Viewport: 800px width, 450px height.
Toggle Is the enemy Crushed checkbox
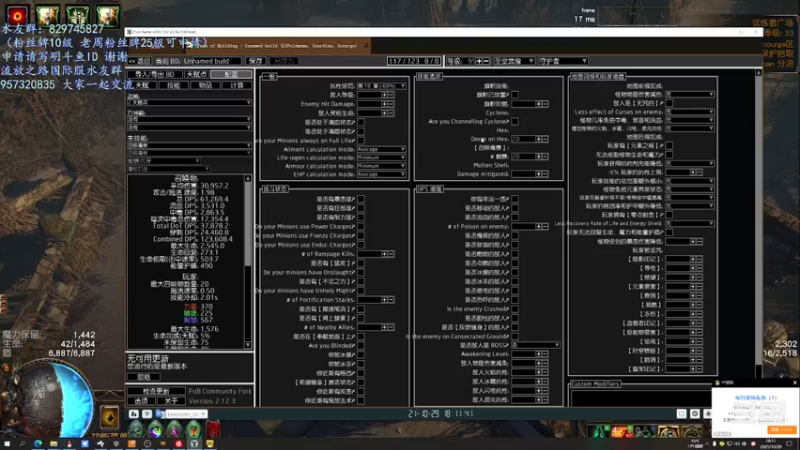515,309
